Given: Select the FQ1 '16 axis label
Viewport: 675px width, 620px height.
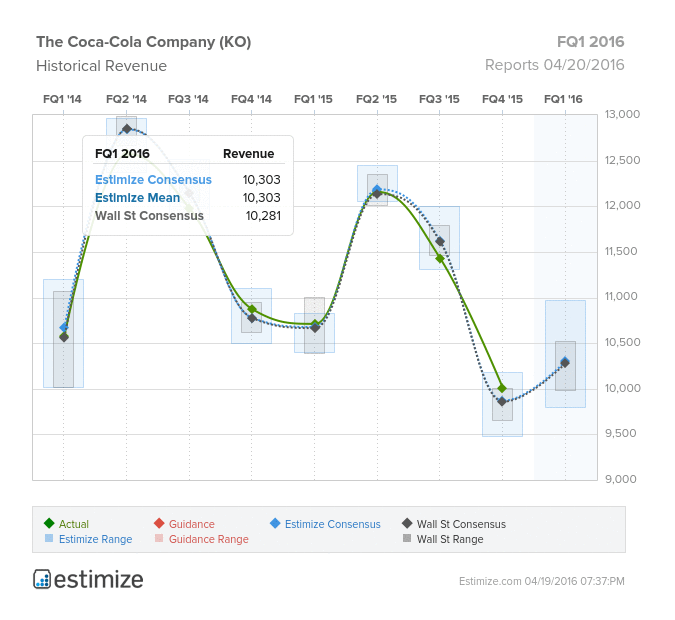Looking at the screenshot, I should pos(563,99).
